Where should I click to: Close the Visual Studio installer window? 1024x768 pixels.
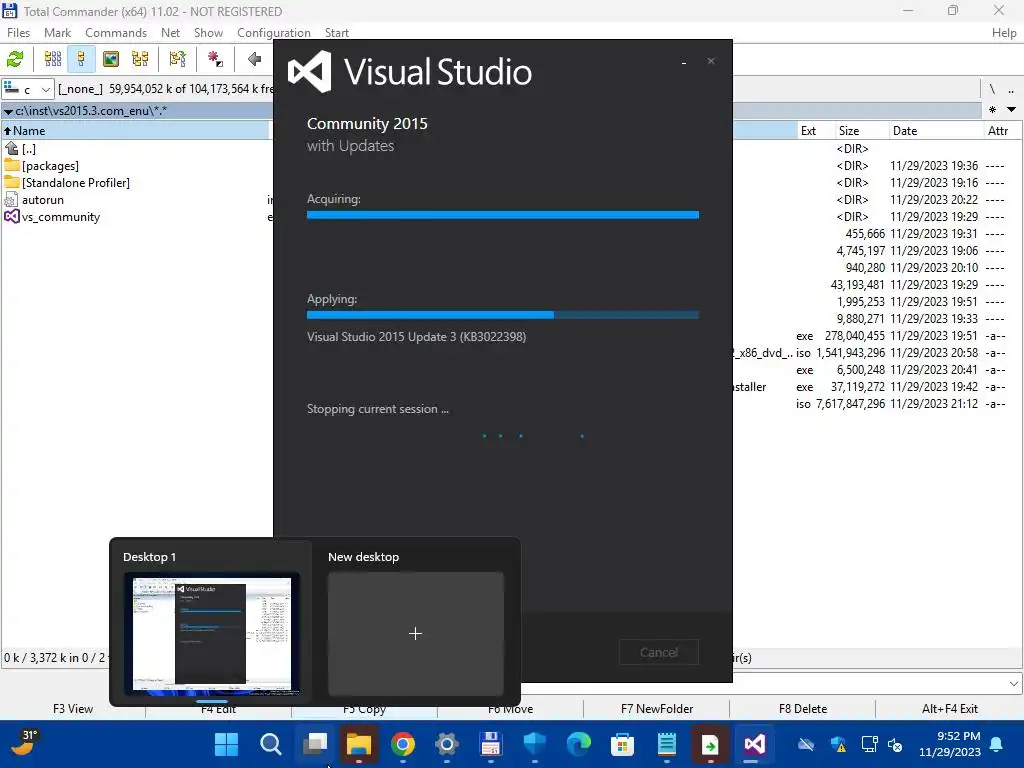pyautogui.click(x=711, y=61)
